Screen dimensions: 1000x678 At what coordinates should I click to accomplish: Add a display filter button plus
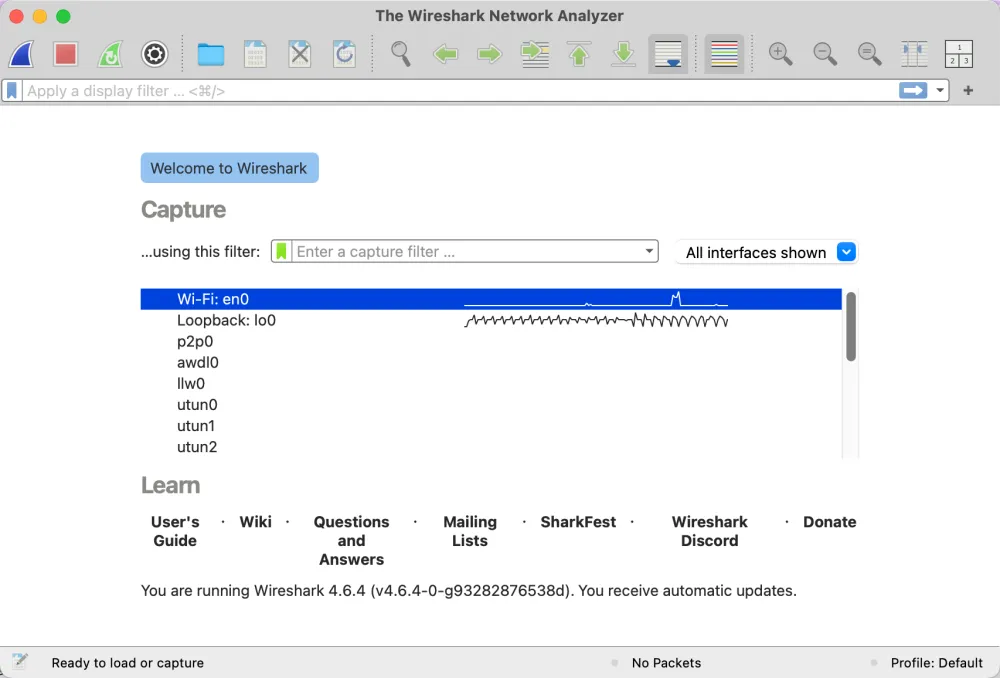(968, 91)
